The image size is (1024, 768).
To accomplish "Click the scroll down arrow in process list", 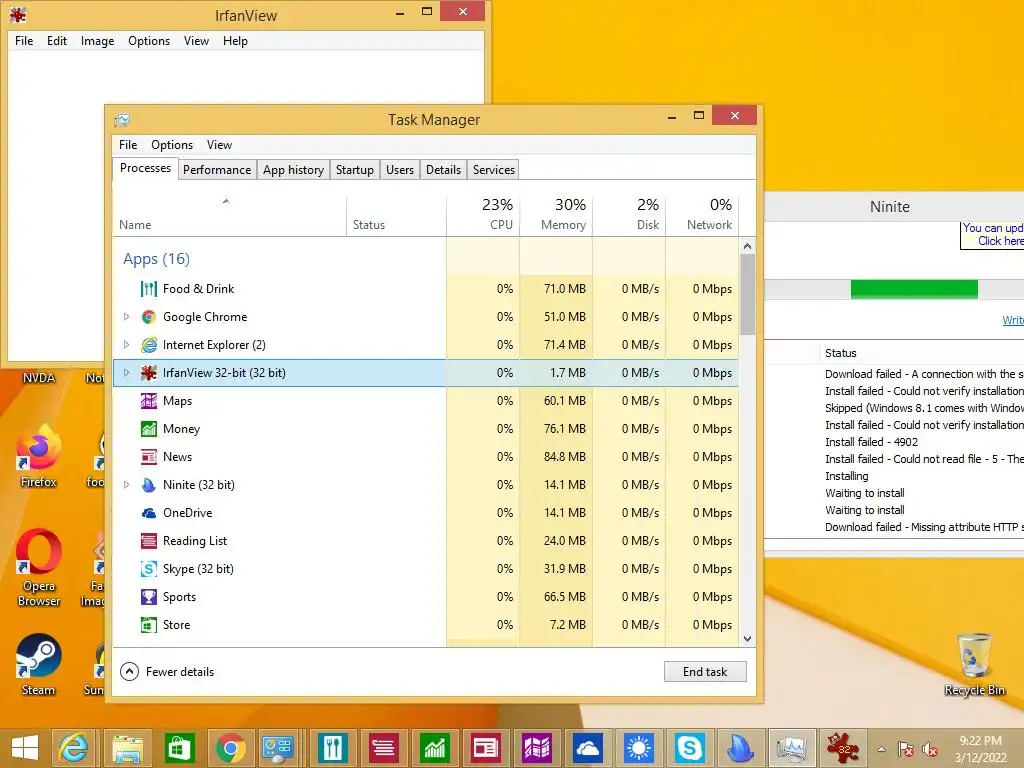I will pyautogui.click(x=748, y=639).
